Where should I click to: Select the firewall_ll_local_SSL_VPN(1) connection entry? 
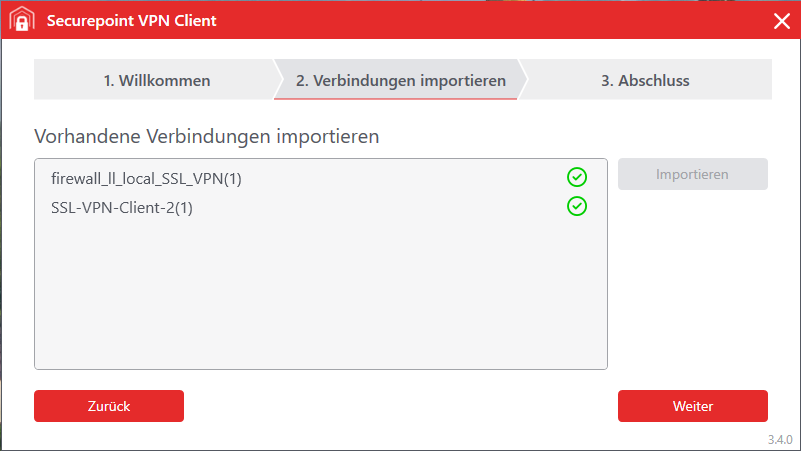[x=147, y=179]
